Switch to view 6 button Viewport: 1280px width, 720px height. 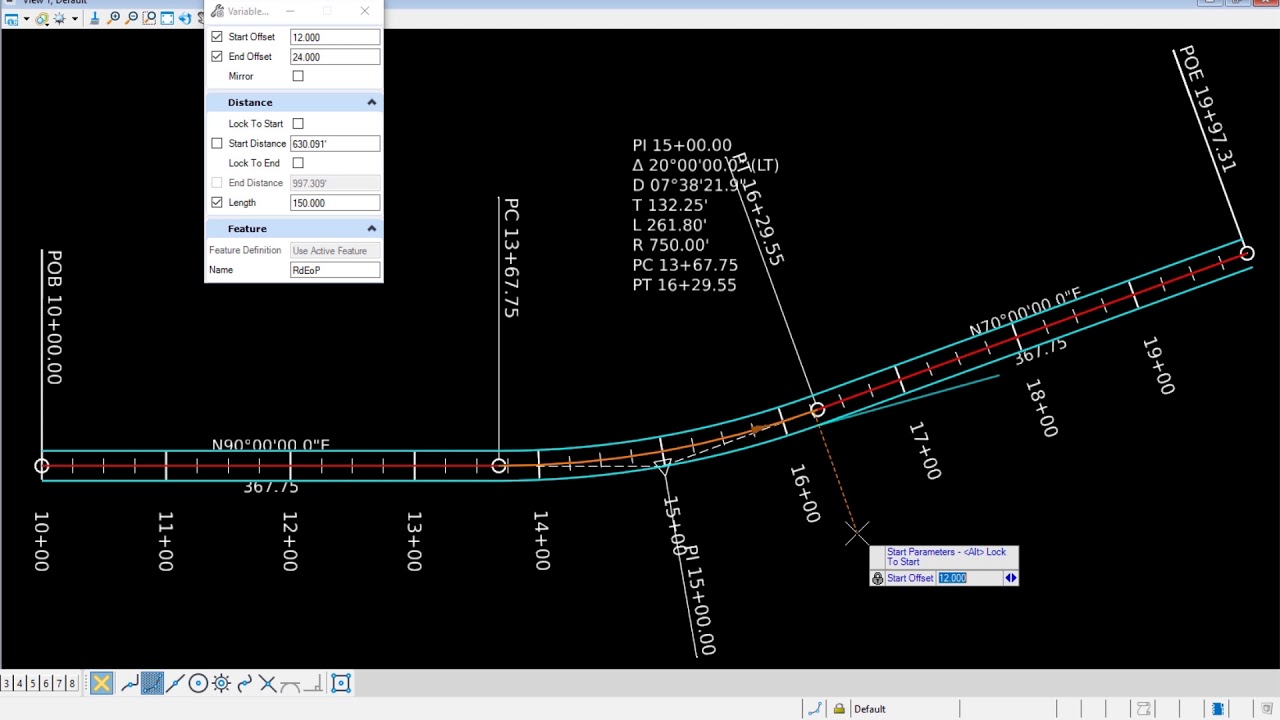[x=45, y=684]
